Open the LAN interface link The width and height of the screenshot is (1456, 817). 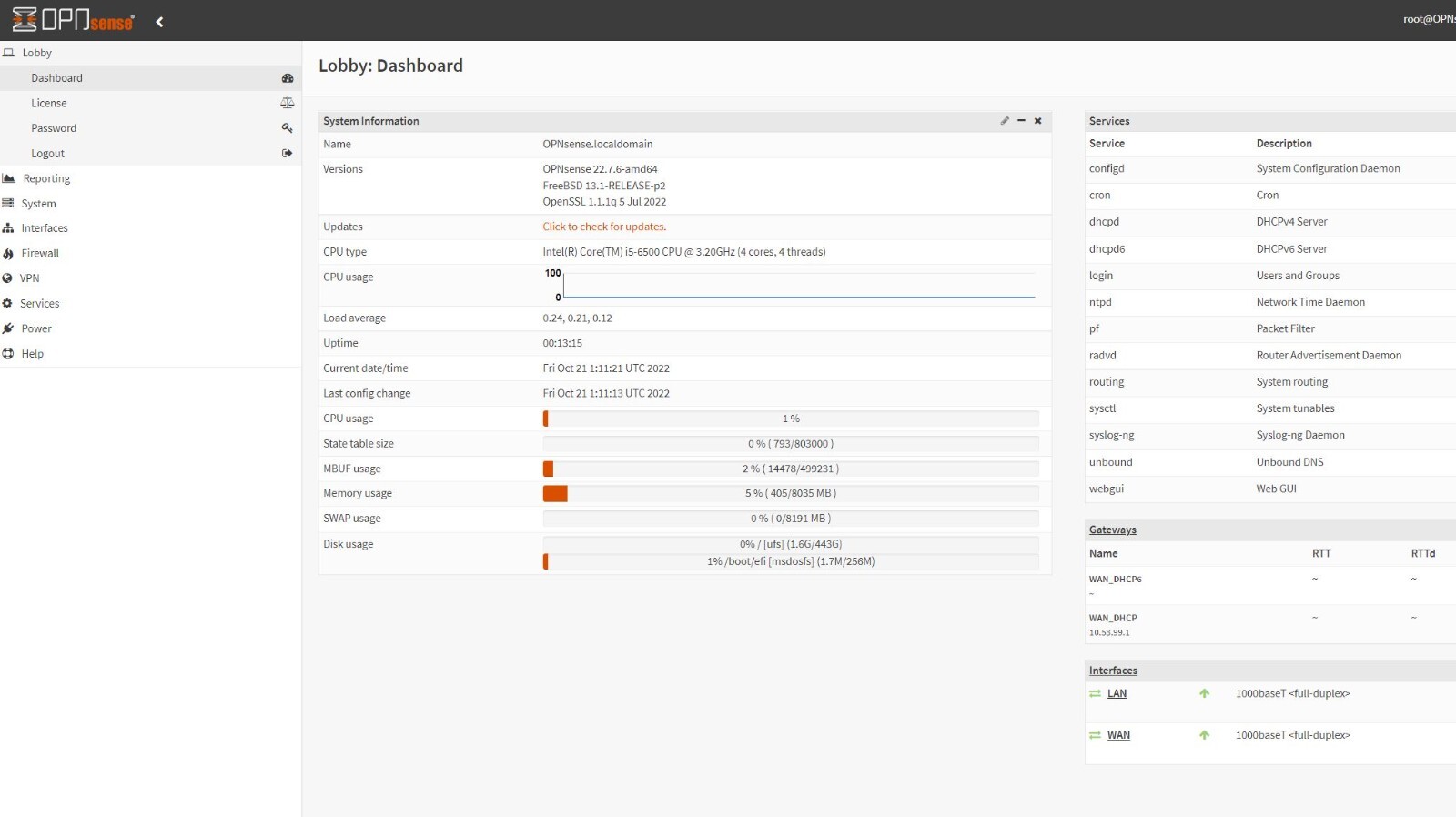click(x=1117, y=693)
